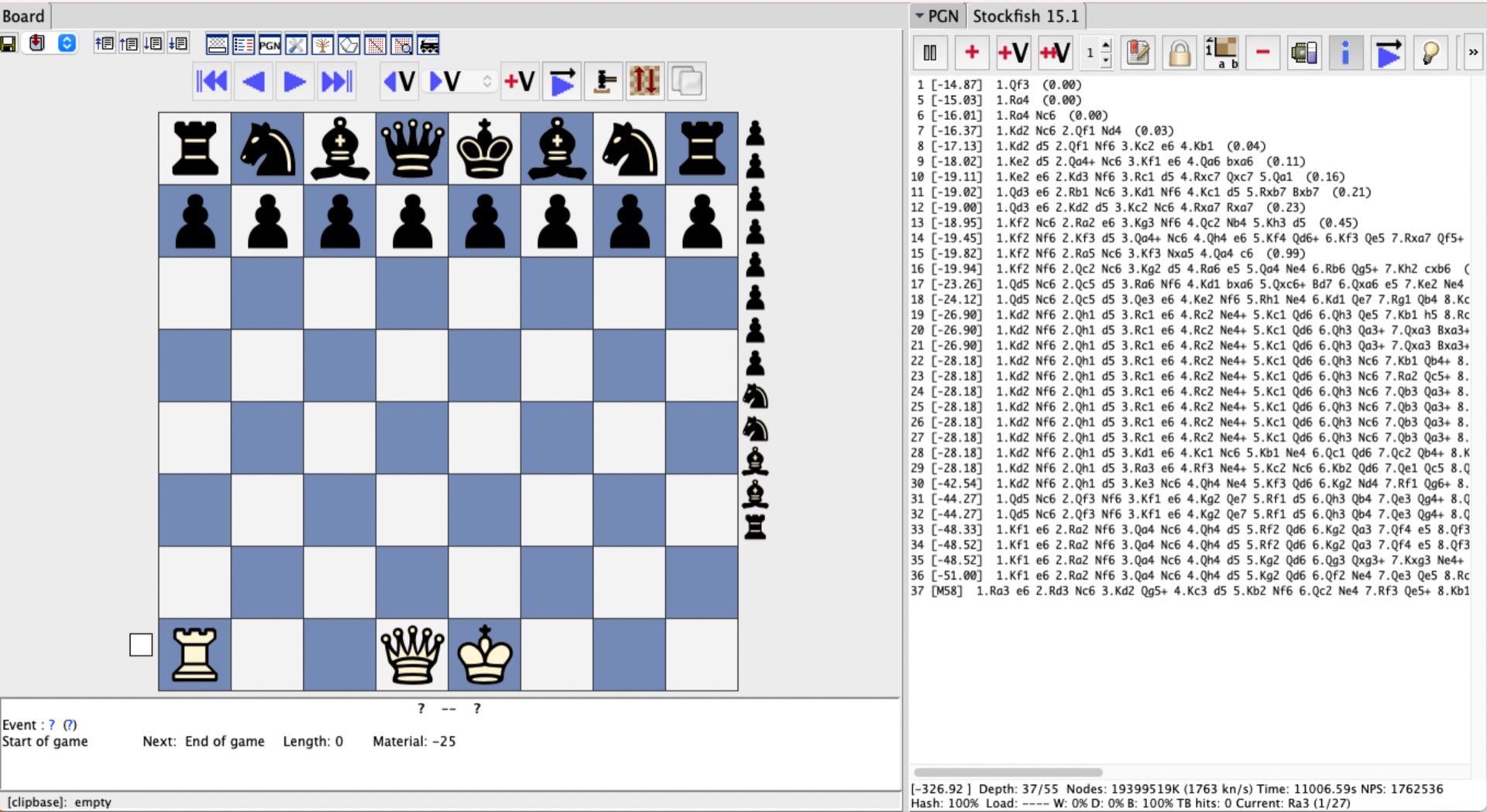
Task: Click the keyboard-style database switcher icon
Action: 217,45
